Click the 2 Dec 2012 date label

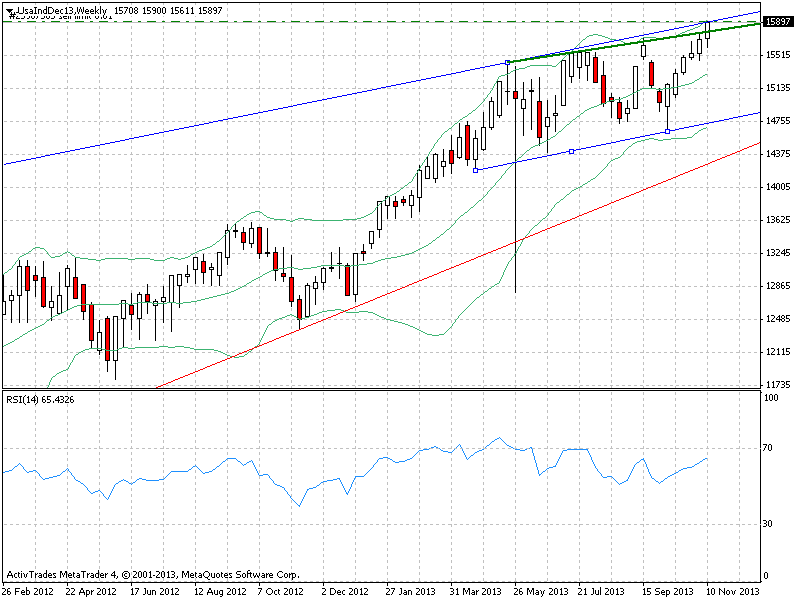coord(345,592)
